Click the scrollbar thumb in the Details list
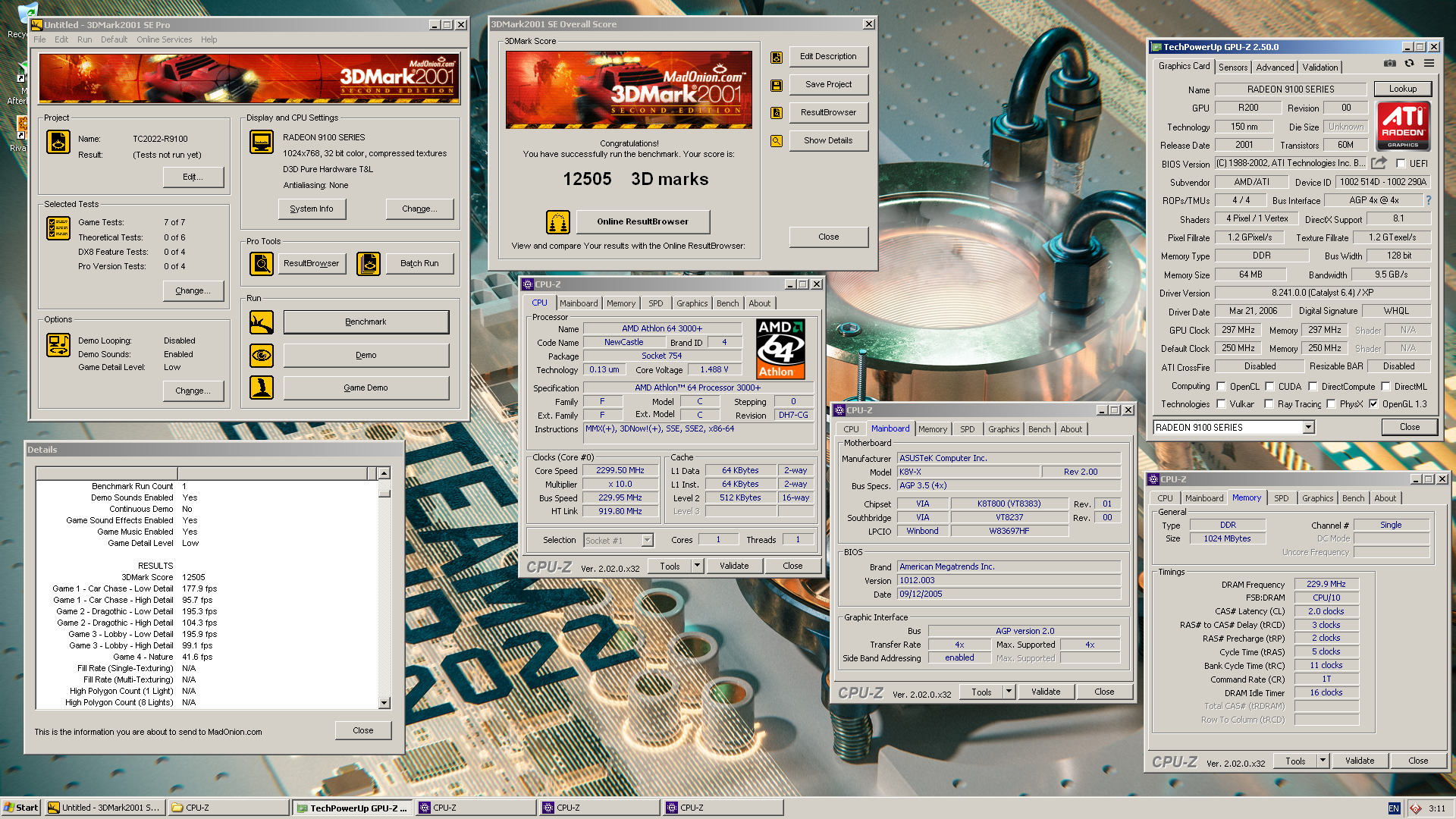This screenshot has width=1456, height=819. coord(384,492)
